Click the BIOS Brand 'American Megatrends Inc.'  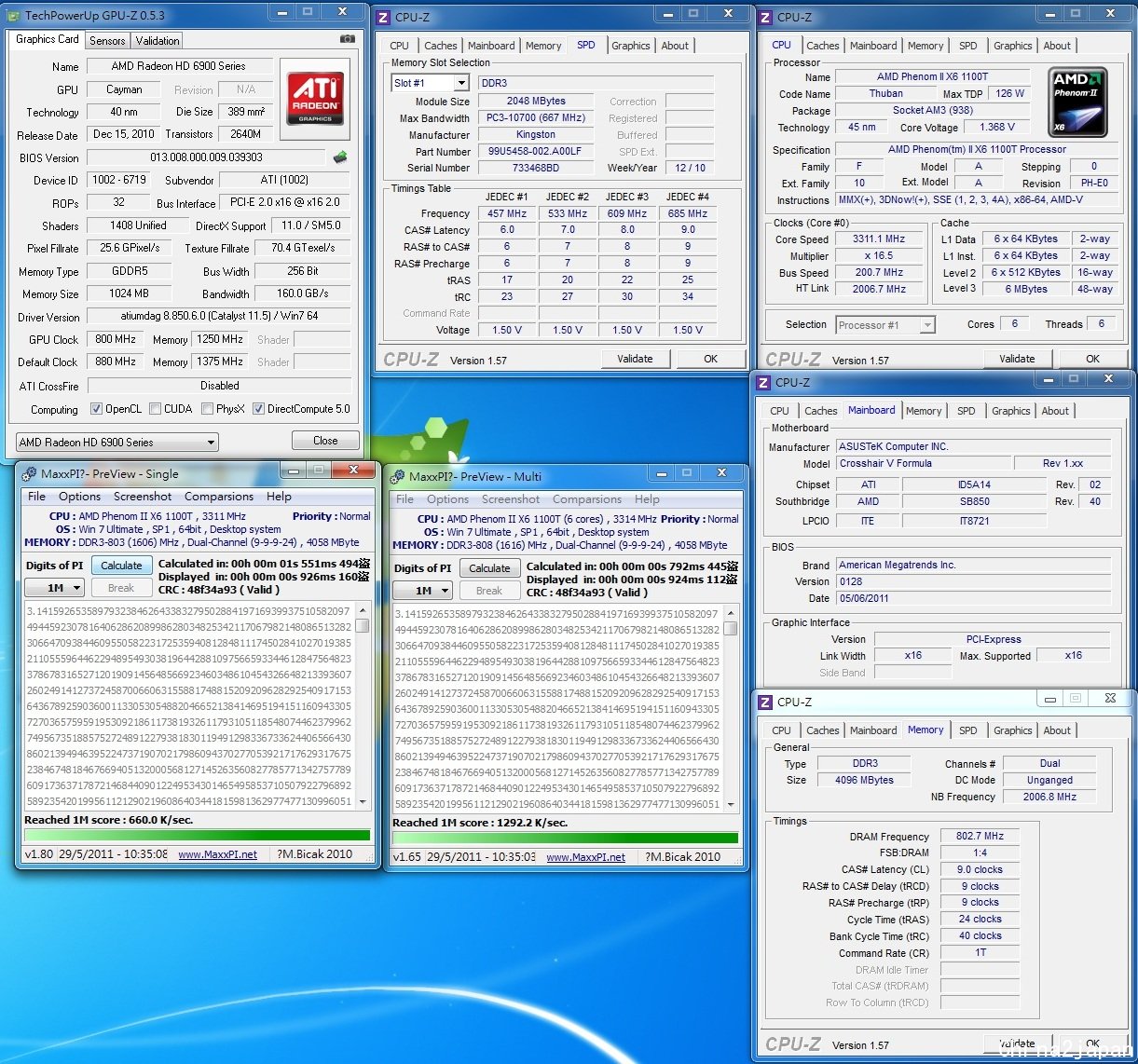tap(973, 566)
